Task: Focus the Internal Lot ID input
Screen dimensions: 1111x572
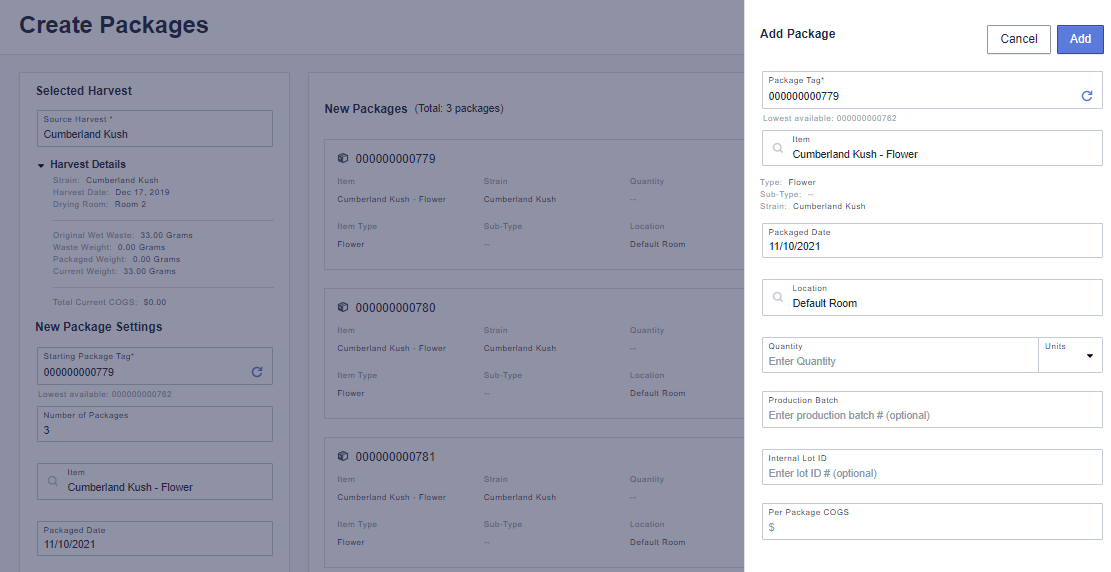Action: (x=932, y=467)
